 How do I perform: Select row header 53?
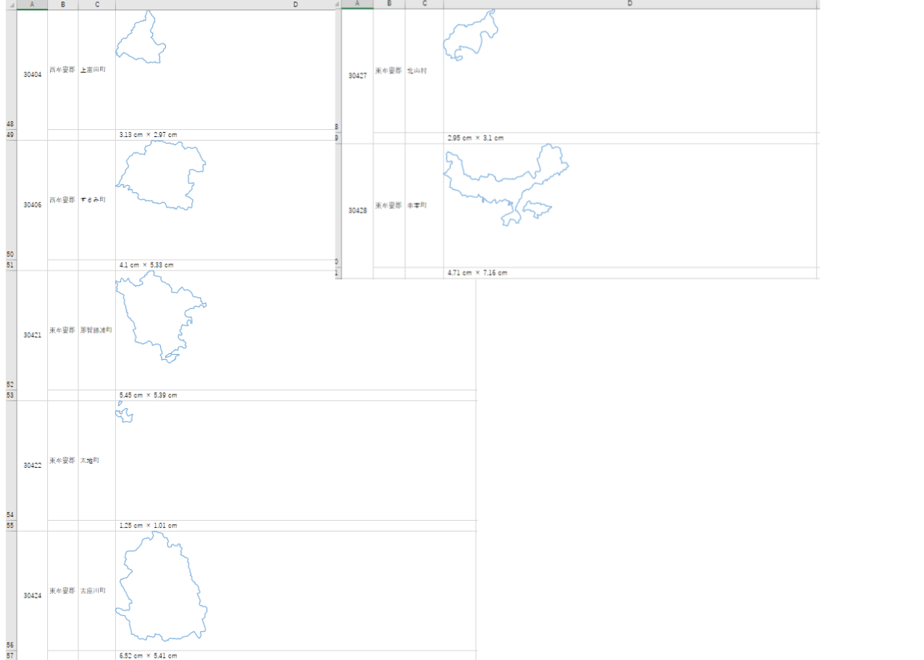[x=11, y=395]
